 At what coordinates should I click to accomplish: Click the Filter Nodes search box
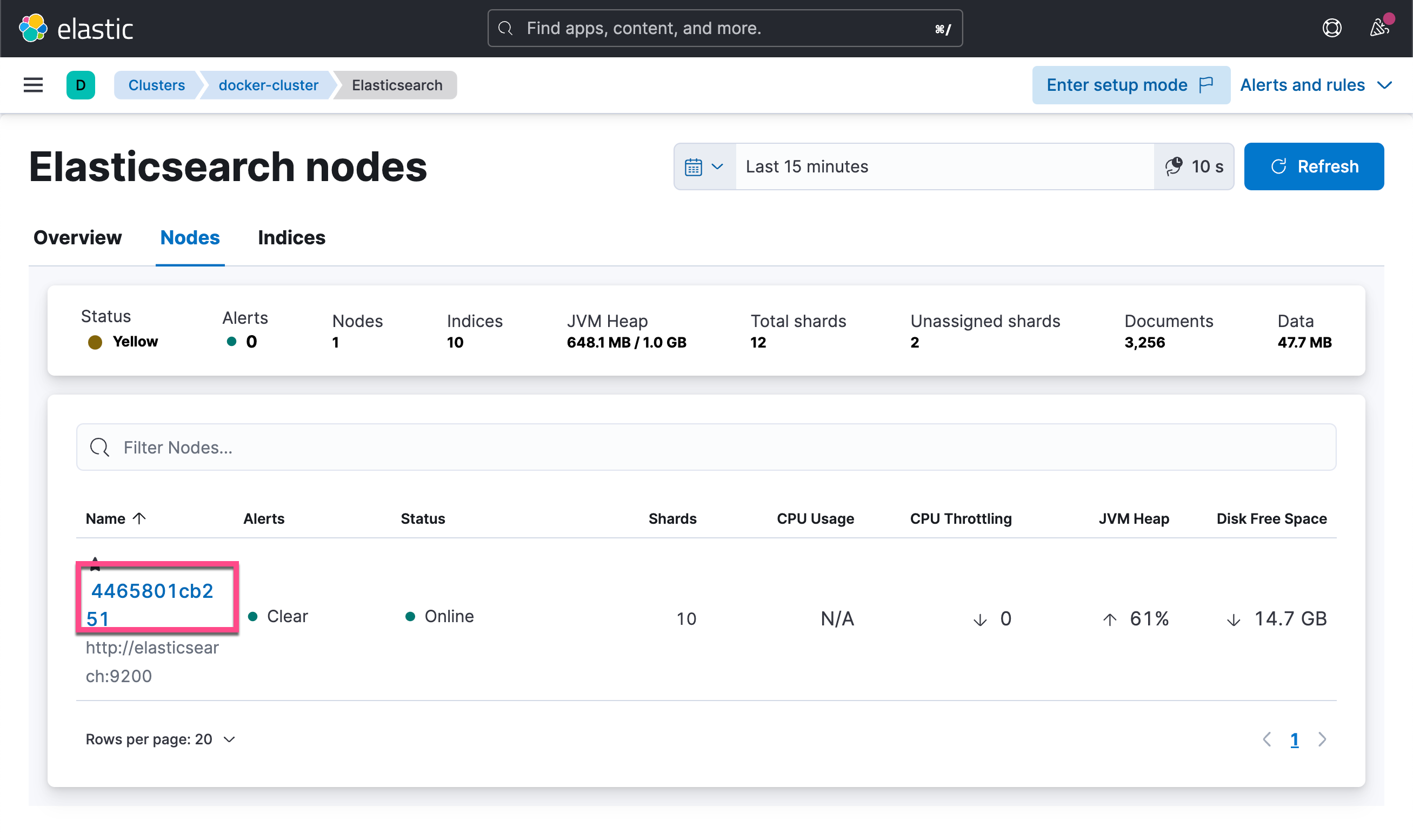705,447
